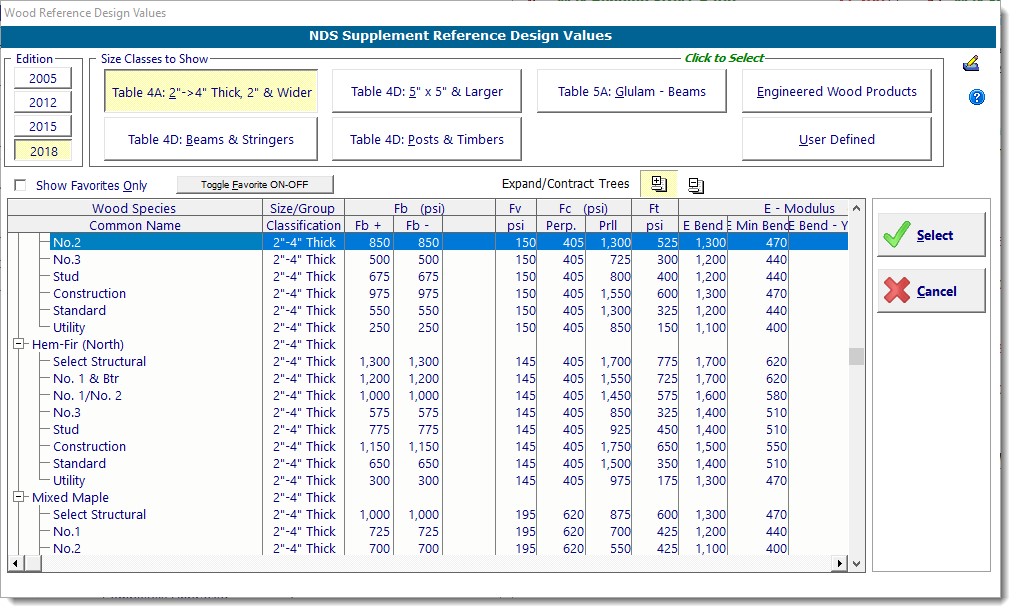
Task: Switch to the 2012 edition
Action: (x=43, y=102)
